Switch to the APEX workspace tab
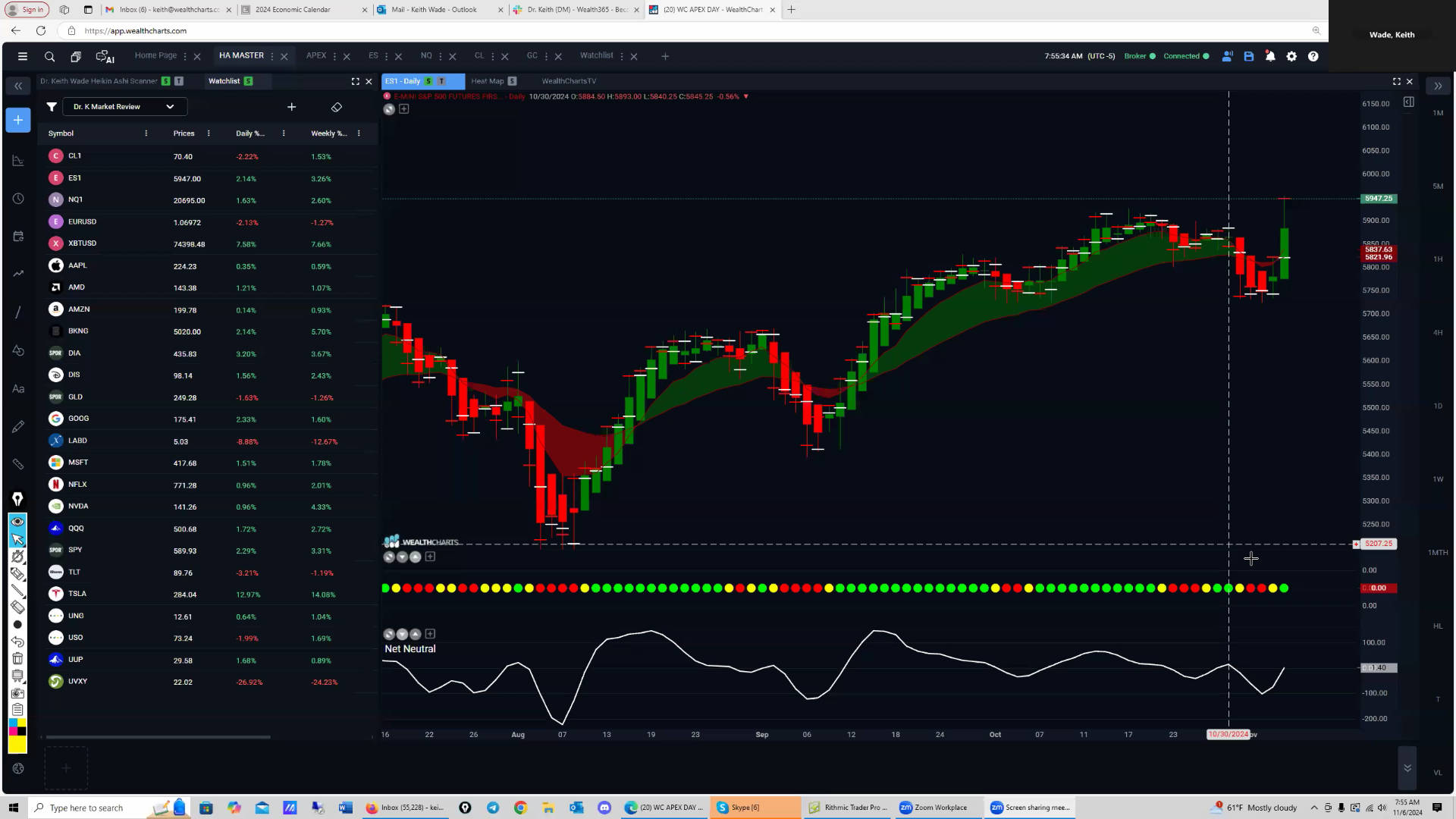 [316, 55]
